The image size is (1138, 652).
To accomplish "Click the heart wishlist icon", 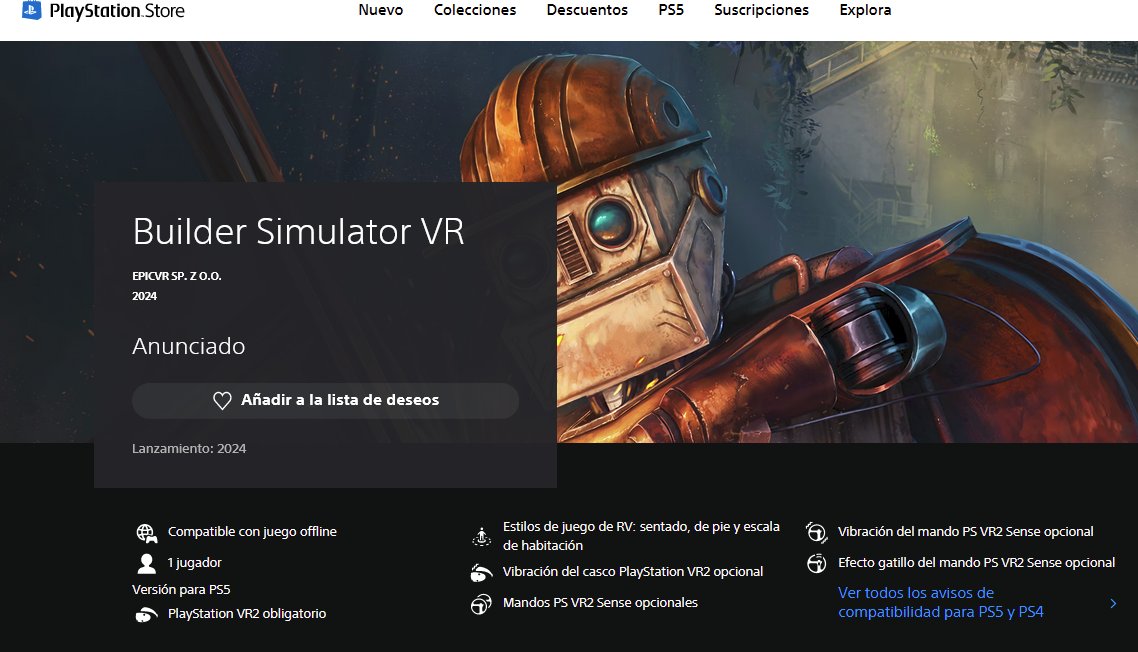I will point(222,400).
